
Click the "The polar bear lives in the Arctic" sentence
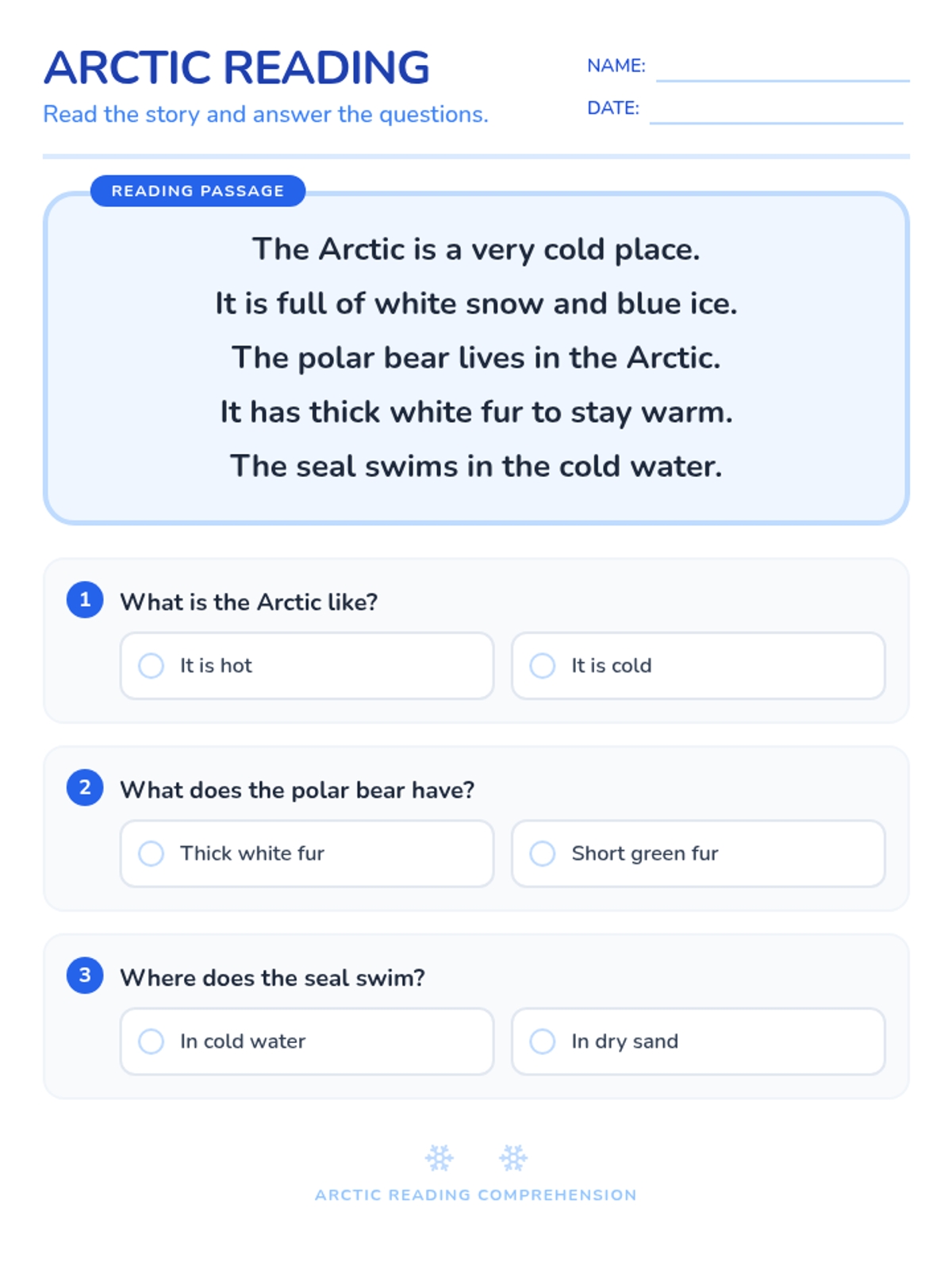pyautogui.click(x=475, y=358)
